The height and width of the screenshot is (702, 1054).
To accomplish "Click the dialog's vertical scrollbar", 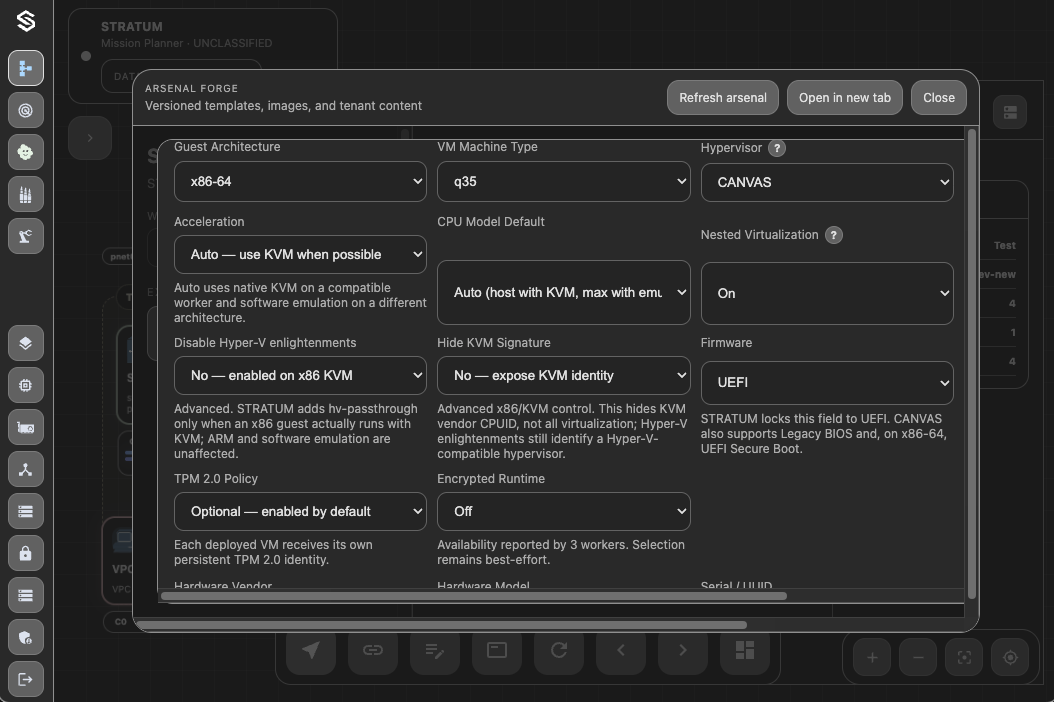I will coord(971,363).
